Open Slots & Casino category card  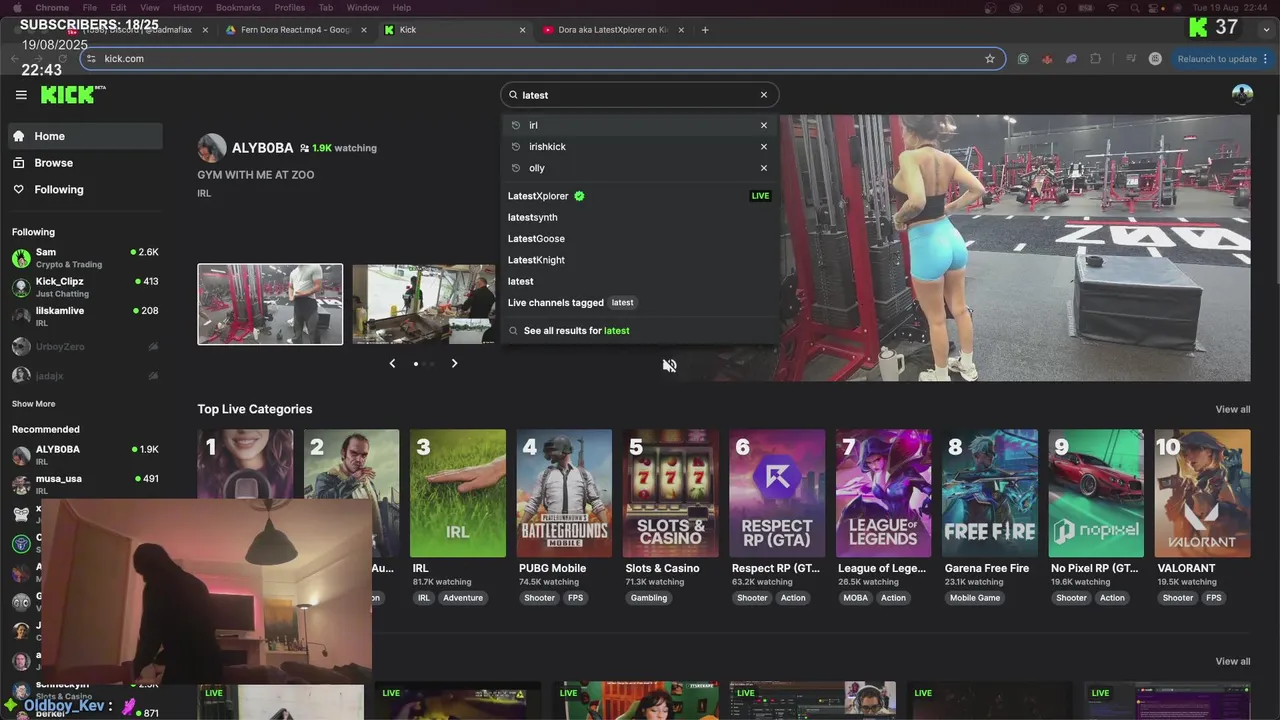[x=671, y=493]
